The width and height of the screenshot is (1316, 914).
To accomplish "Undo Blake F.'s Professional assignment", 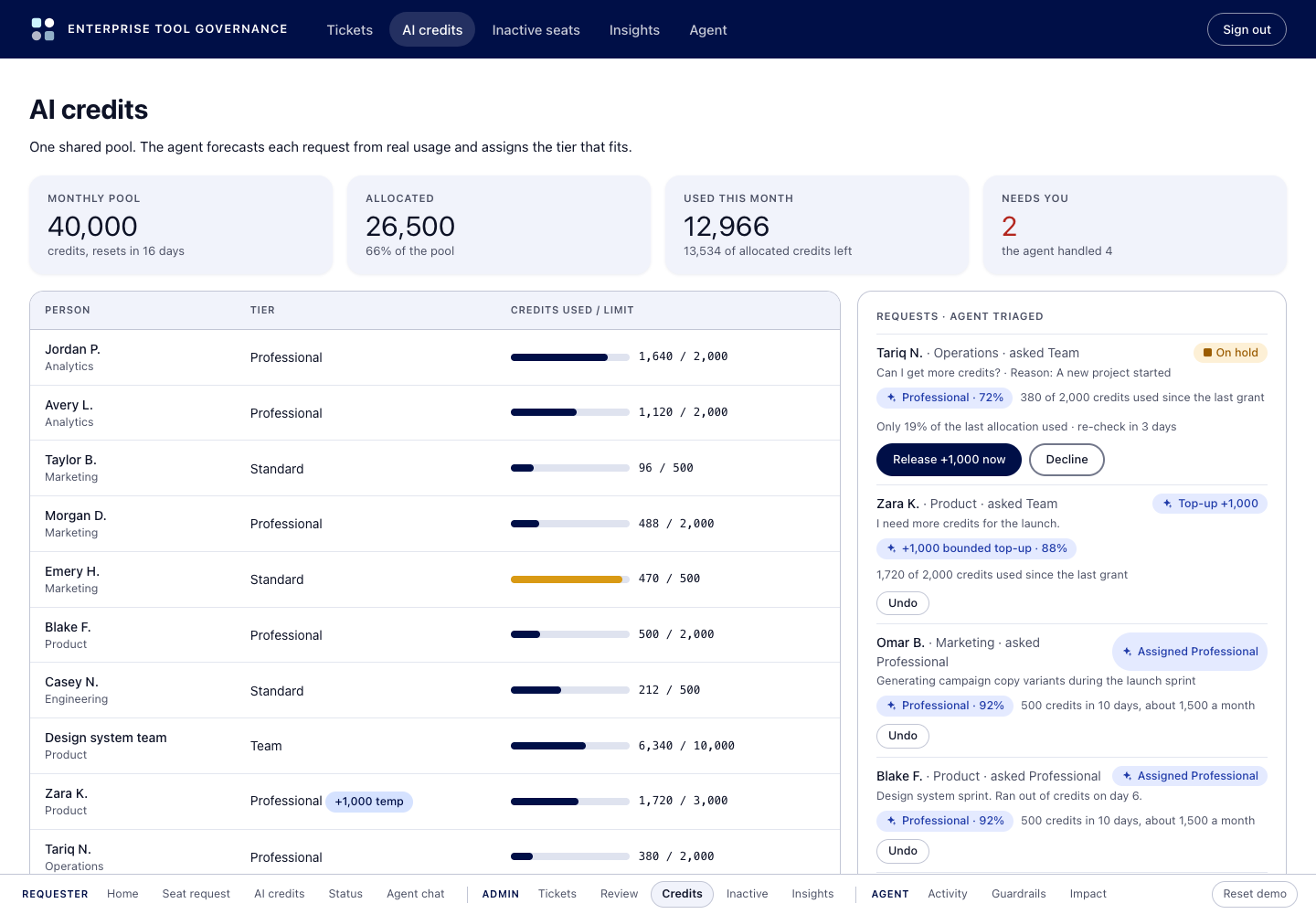I will point(903,851).
